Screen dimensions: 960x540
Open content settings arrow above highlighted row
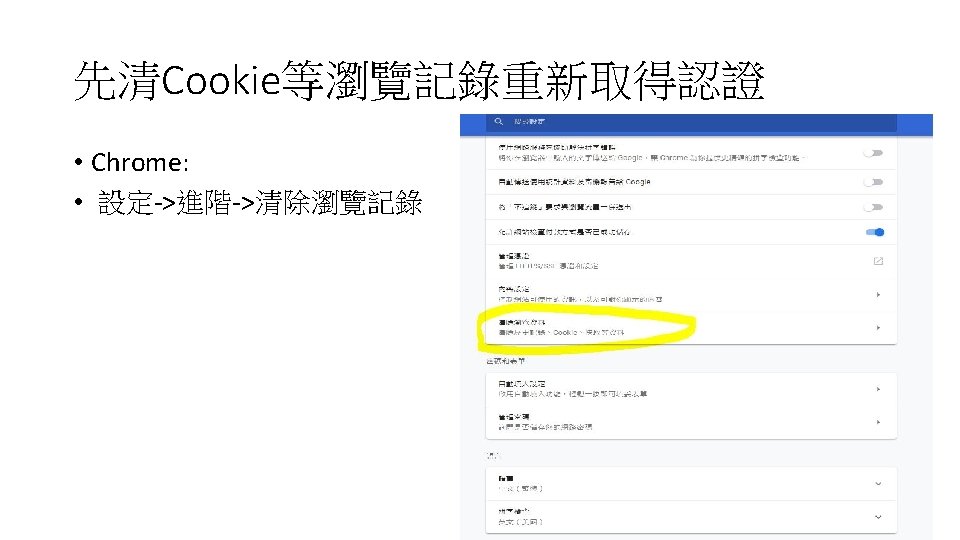[878, 294]
